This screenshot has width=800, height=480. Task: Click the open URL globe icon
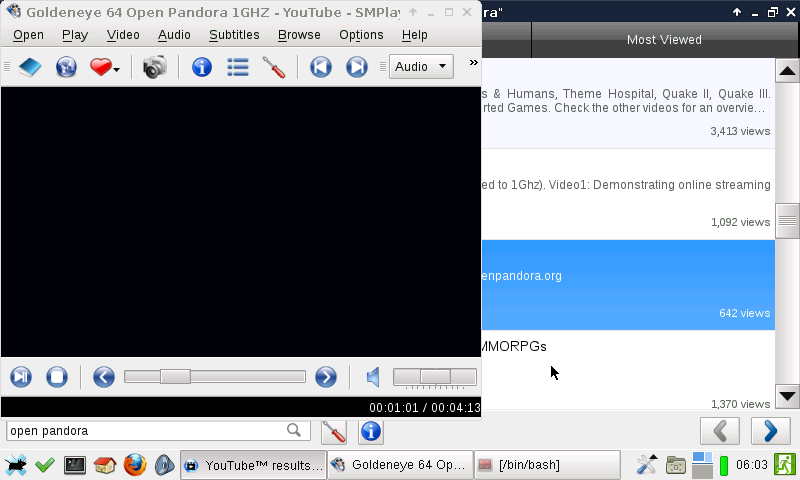66,67
